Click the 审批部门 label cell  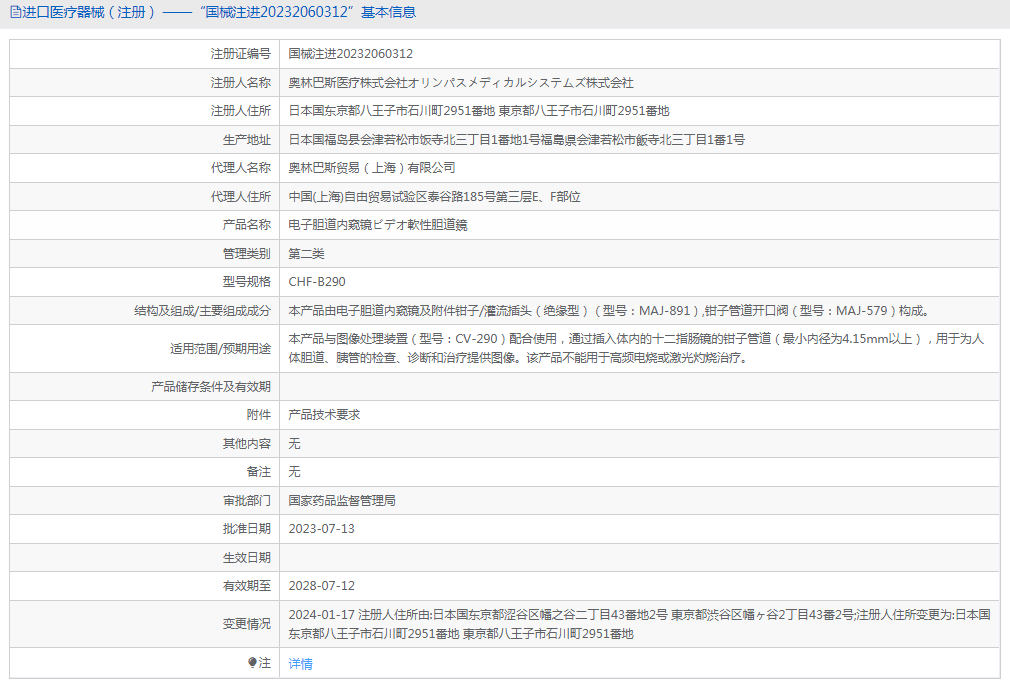point(144,500)
